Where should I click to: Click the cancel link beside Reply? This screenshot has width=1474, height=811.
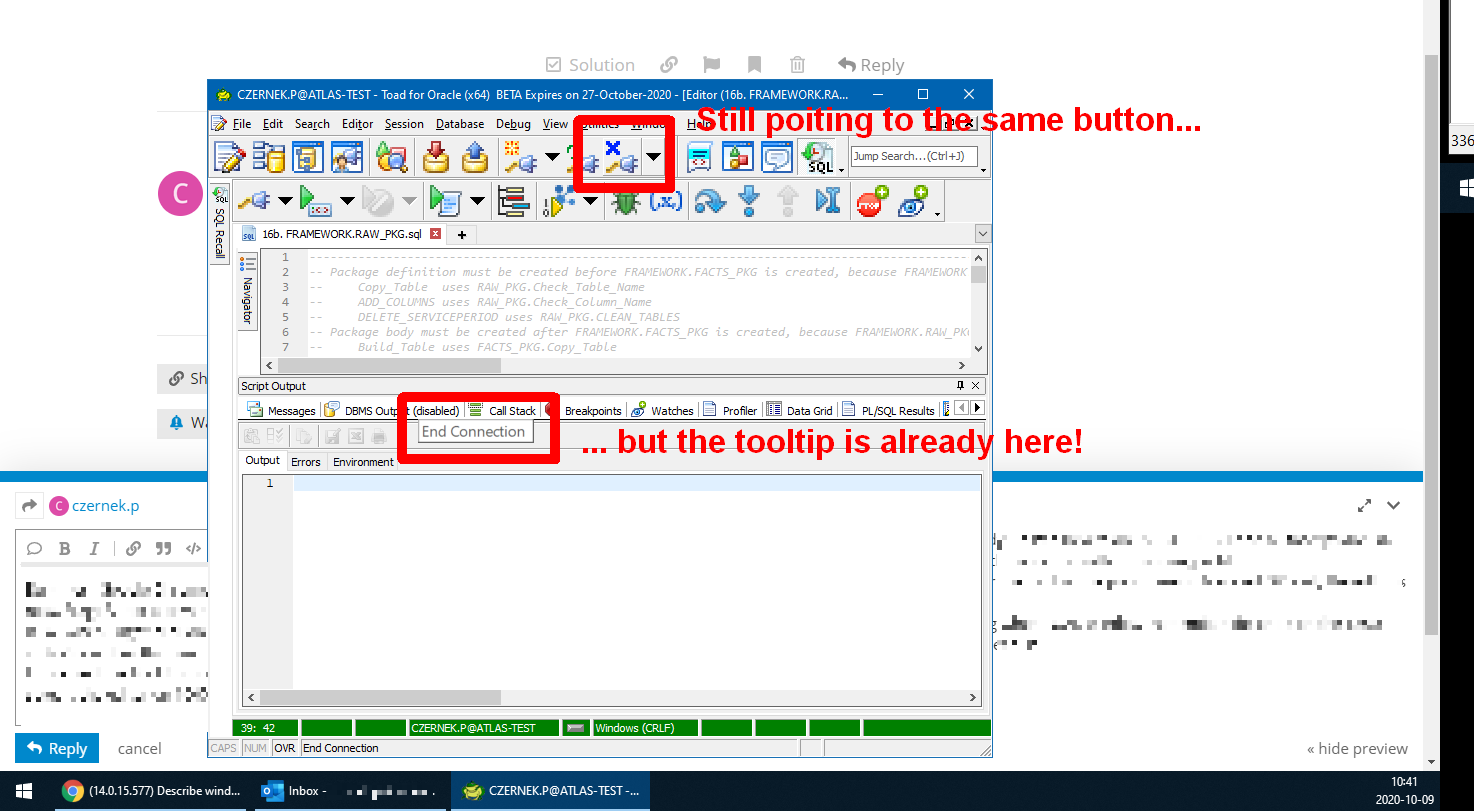click(140, 748)
